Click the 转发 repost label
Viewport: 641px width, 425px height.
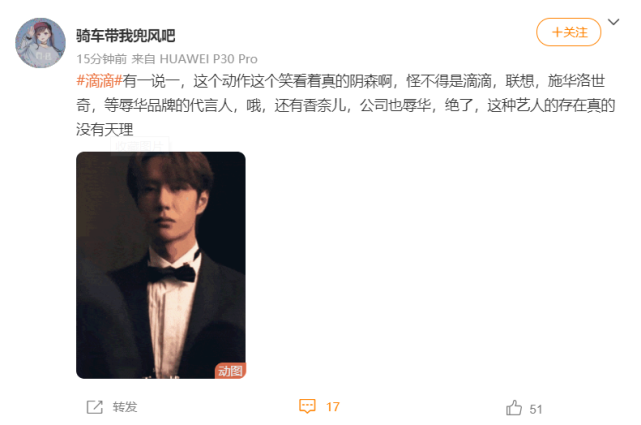pos(125,407)
